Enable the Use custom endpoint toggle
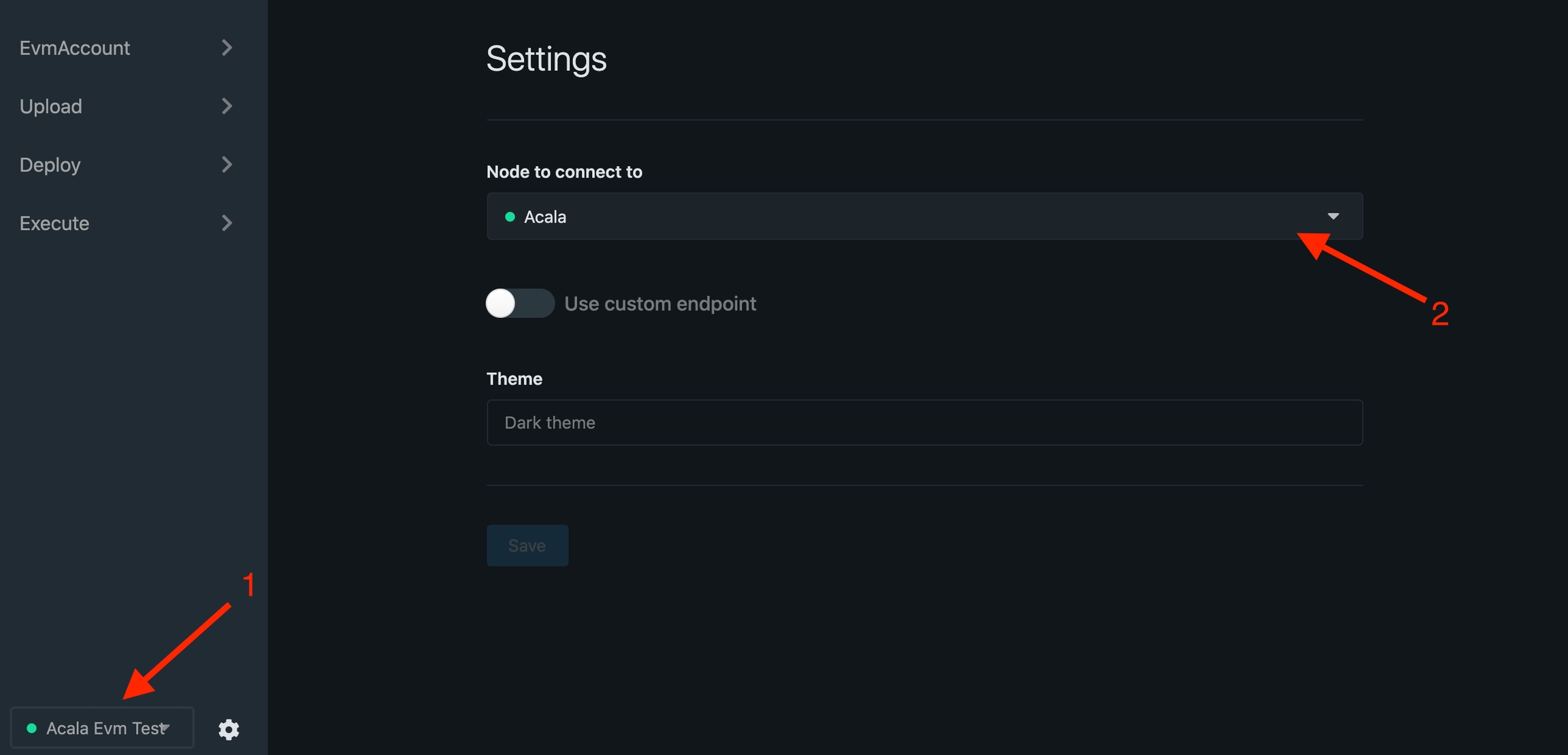The width and height of the screenshot is (1568, 755). pyautogui.click(x=519, y=304)
